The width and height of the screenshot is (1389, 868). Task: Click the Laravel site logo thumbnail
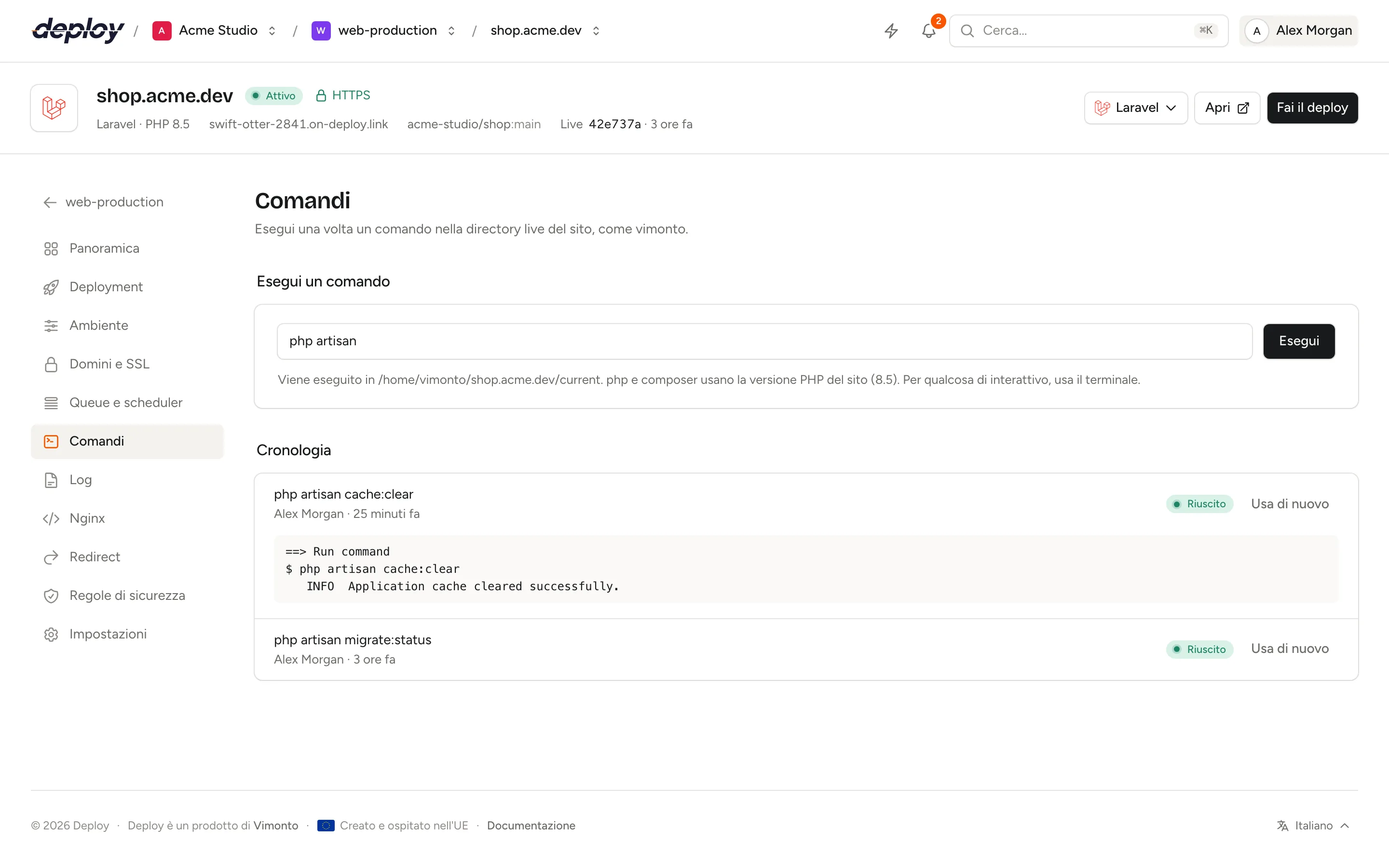pyautogui.click(x=54, y=108)
